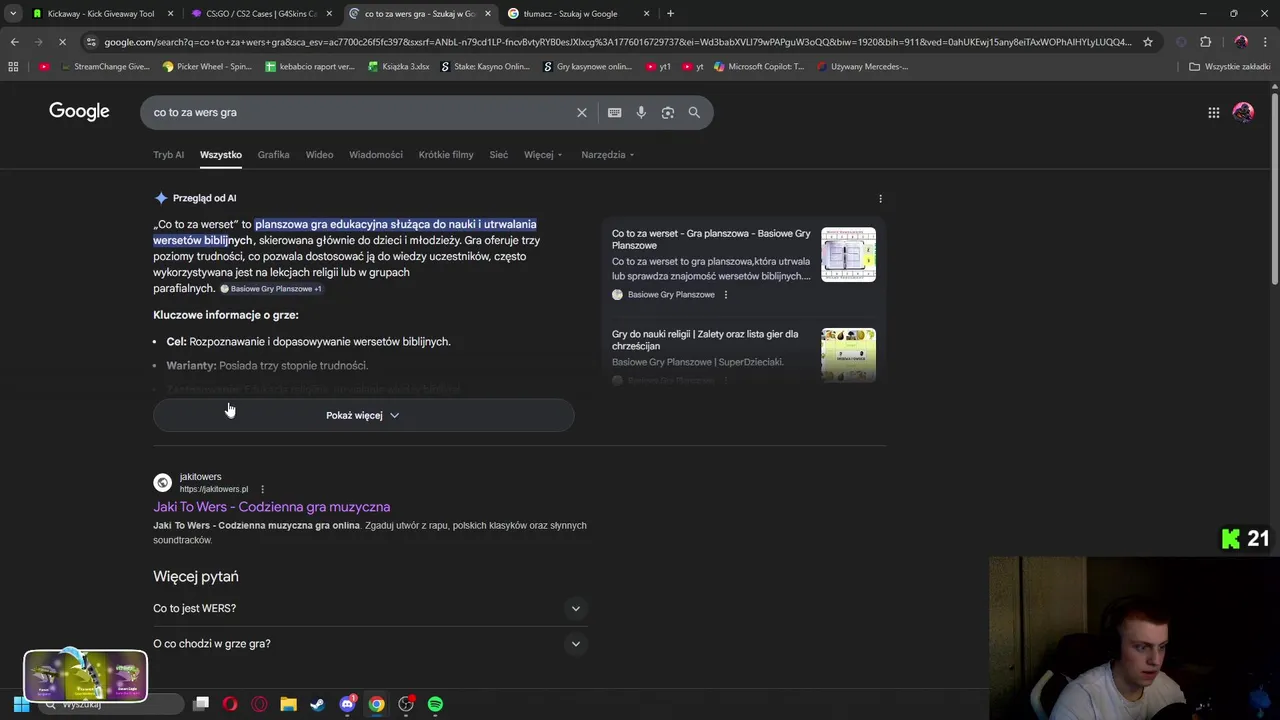Open Google account avatar on the page
The image size is (1280, 720).
tap(1243, 113)
